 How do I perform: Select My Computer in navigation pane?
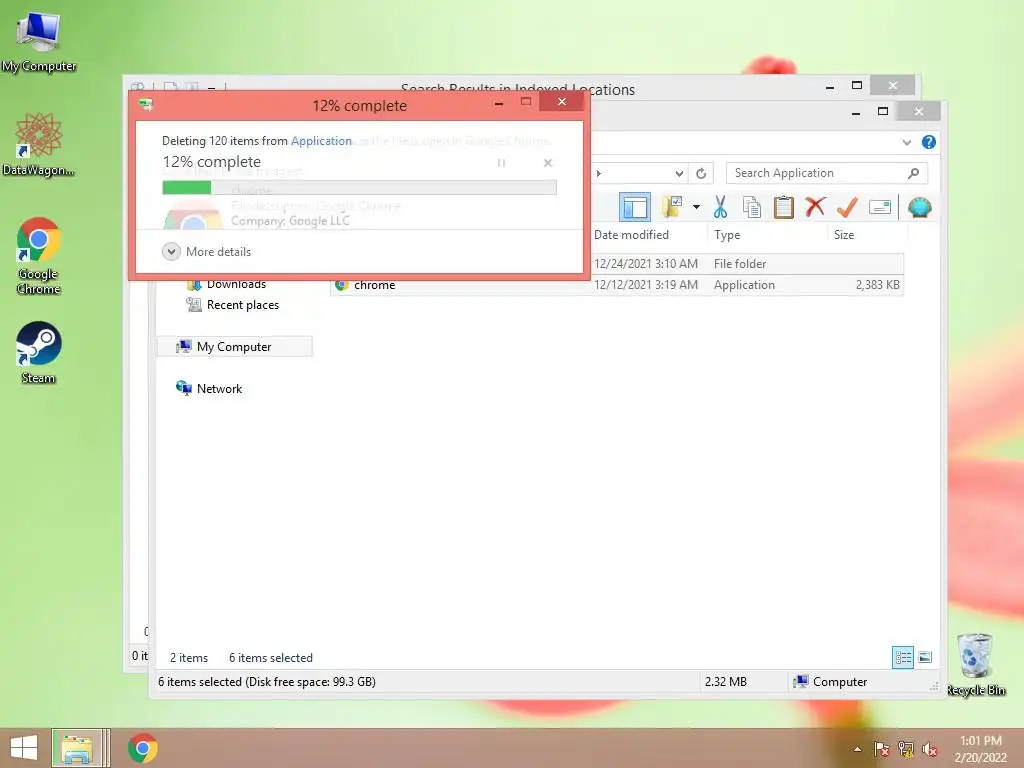point(234,347)
